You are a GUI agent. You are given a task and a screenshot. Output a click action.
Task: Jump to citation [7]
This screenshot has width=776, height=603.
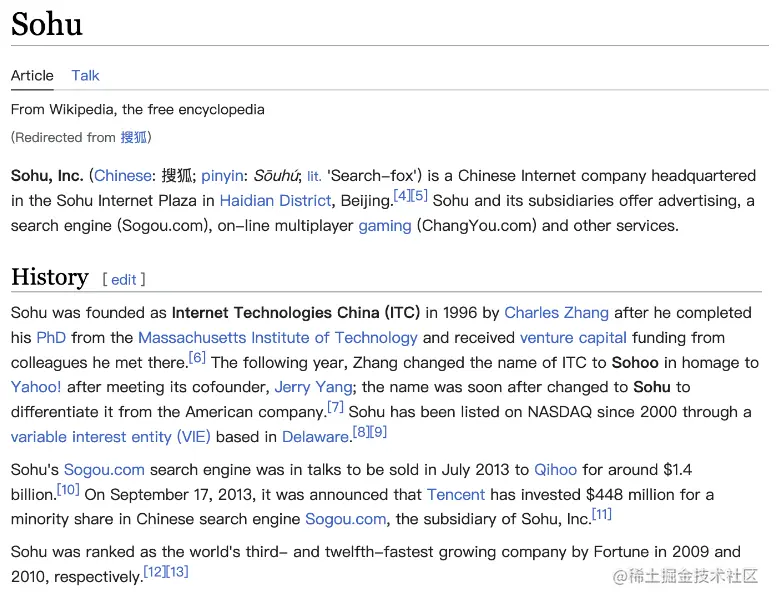click(x=335, y=407)
